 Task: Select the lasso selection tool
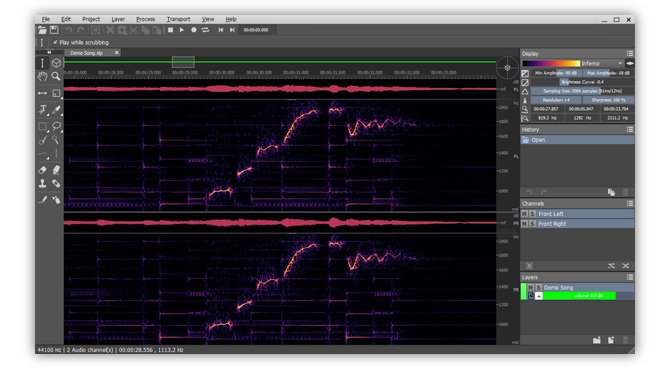pyautogui.click(x=56, y=126)
